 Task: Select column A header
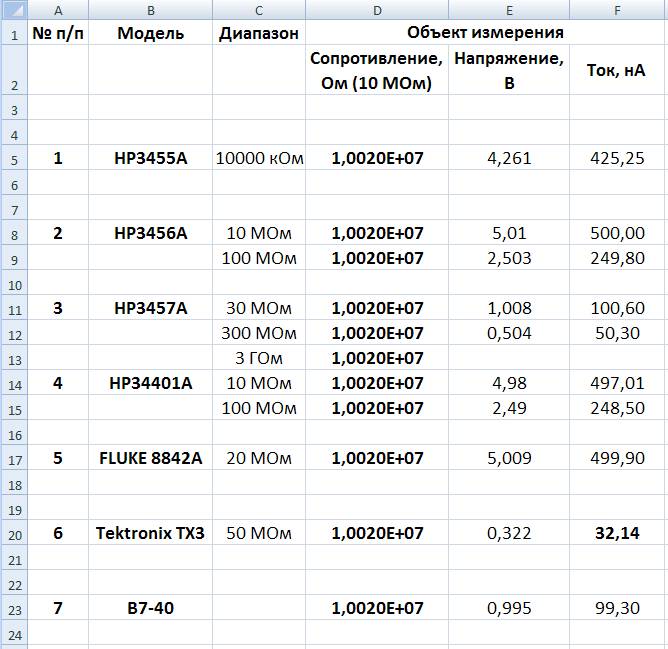(x=58, y=10)
